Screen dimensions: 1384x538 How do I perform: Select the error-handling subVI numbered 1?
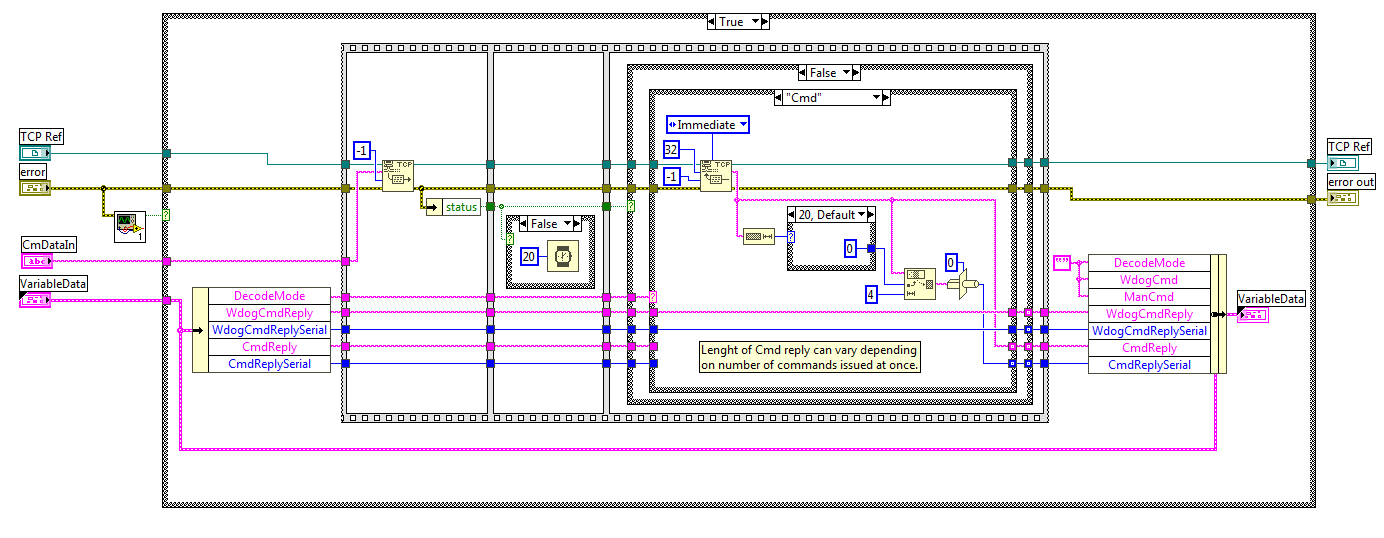130,226
